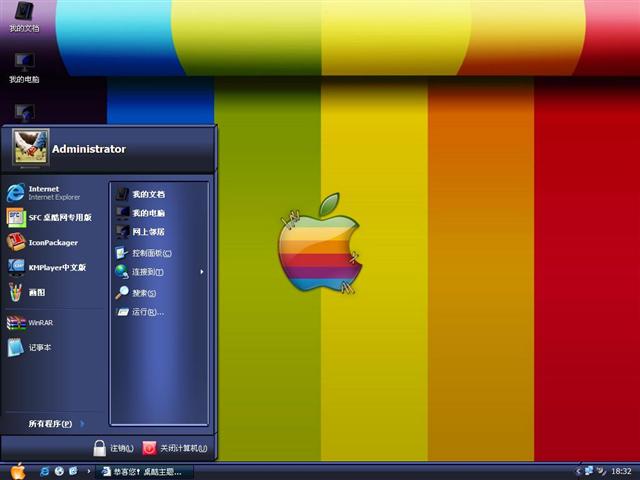This screenshot has width=640, height=480.
Task: Click the 18:32 clock
Action: point(621,471)
